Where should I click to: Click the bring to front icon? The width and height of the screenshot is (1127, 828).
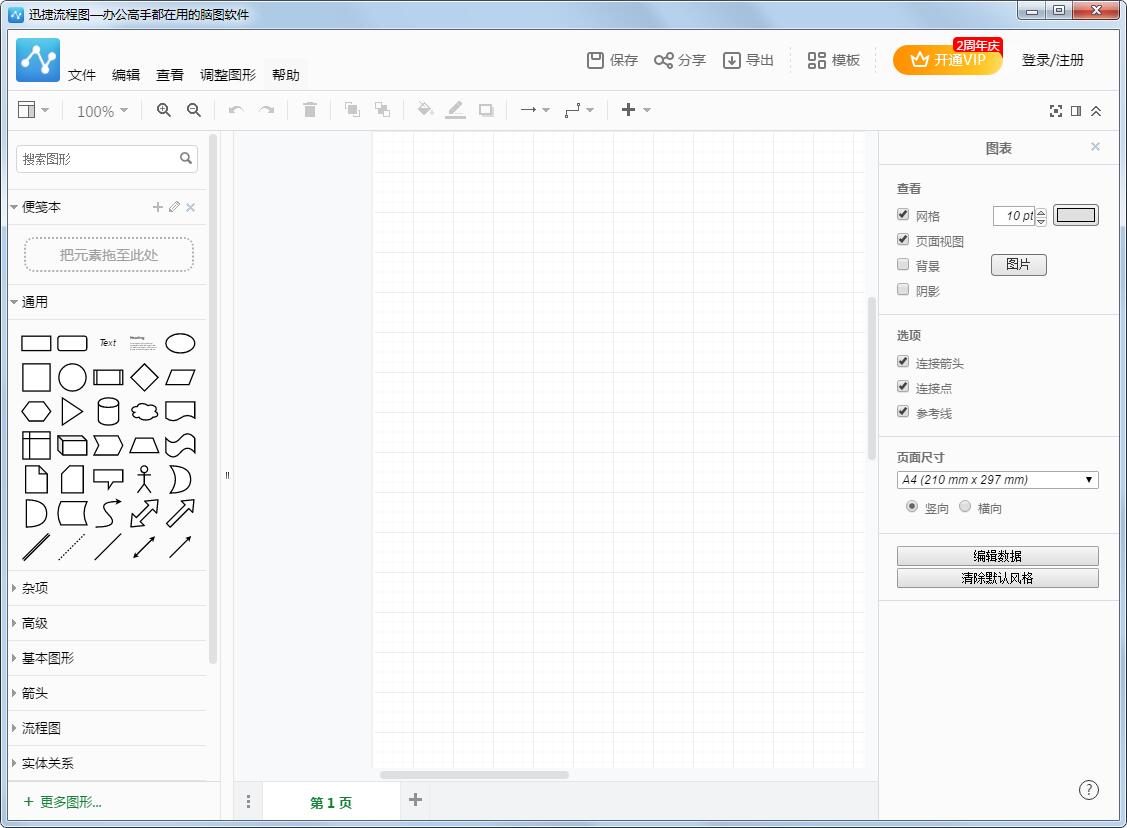(x=352, y=110)
